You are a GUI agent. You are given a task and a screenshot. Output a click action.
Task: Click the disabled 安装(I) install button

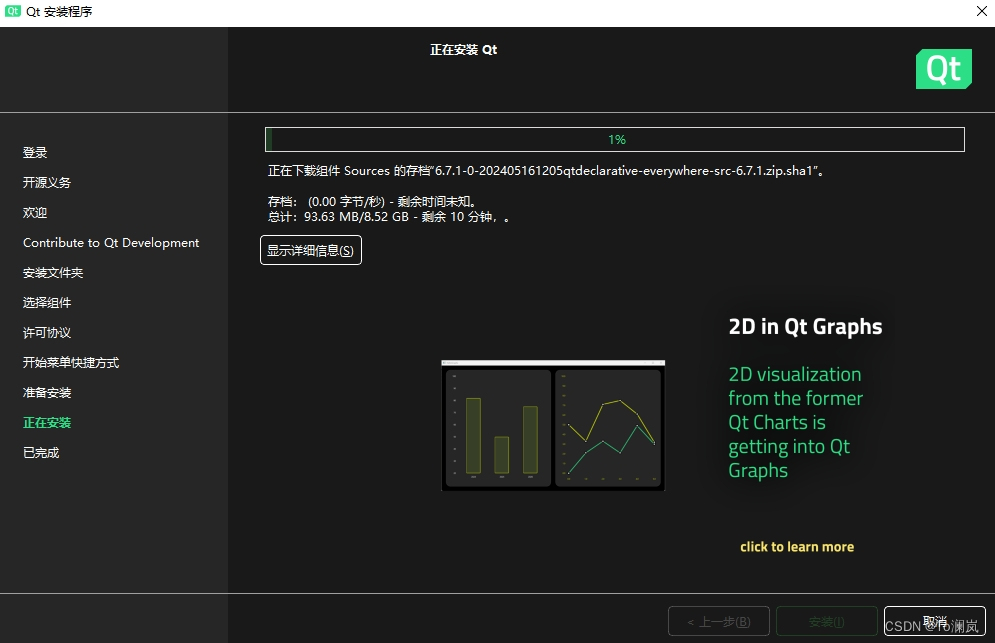(x=826, y=621)
